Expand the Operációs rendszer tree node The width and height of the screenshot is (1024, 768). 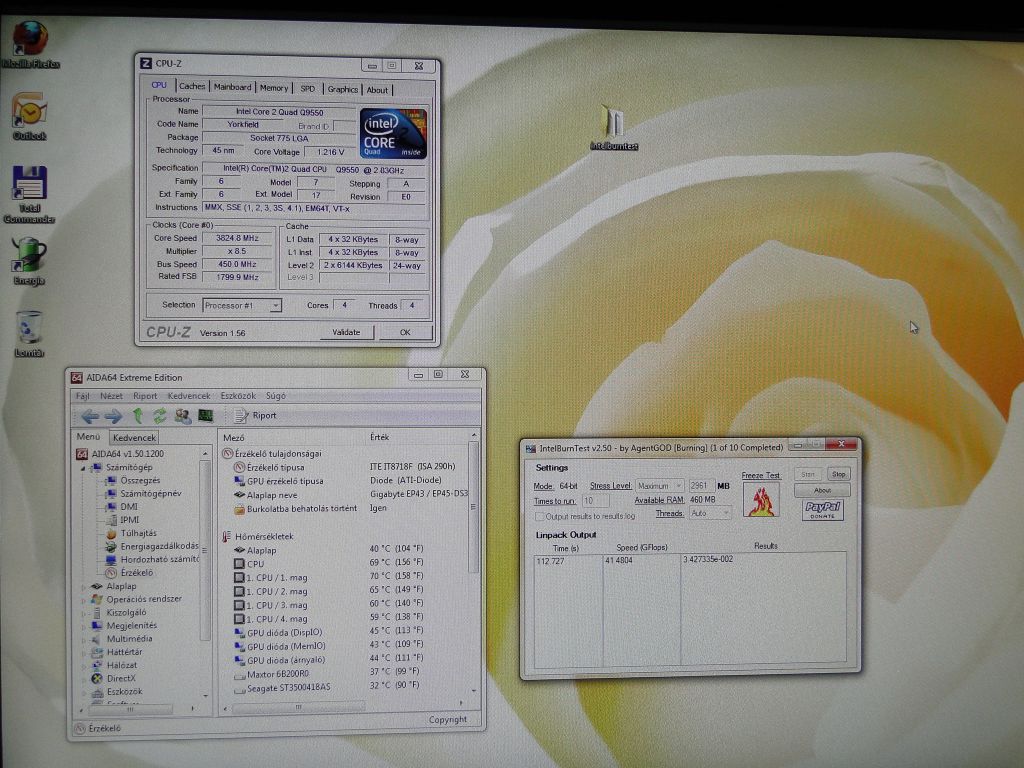pos(83,600)
